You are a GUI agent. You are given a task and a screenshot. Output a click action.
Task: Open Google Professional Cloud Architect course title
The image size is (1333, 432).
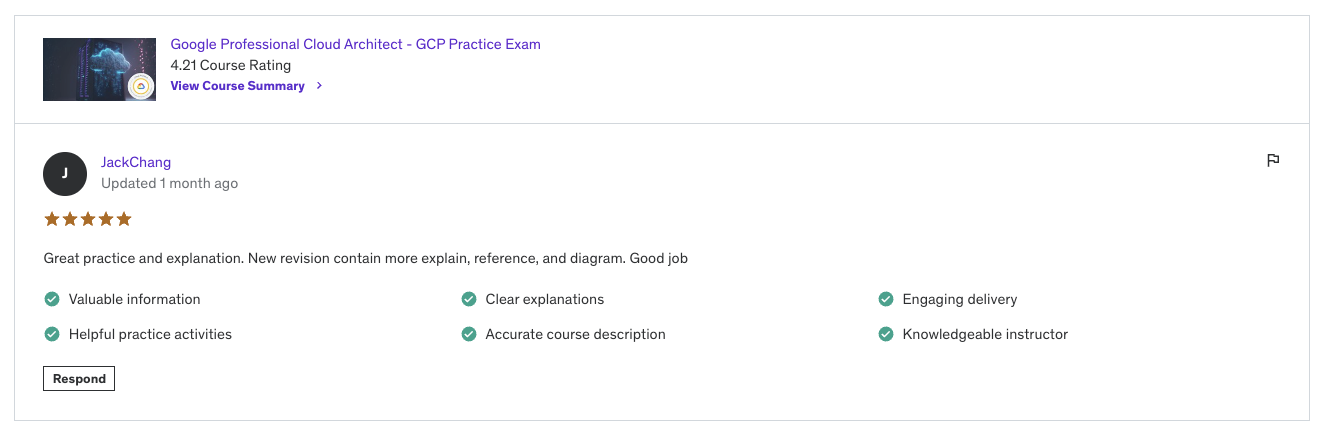(355, 44)
